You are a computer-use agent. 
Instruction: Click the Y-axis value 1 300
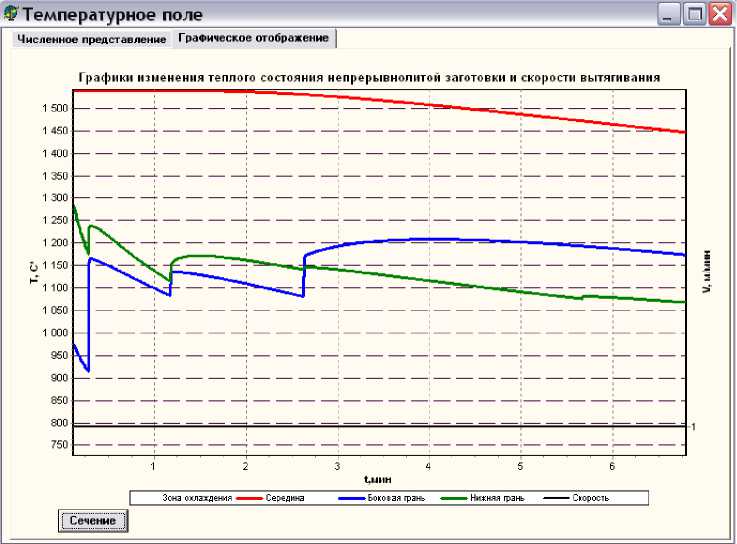55,198
